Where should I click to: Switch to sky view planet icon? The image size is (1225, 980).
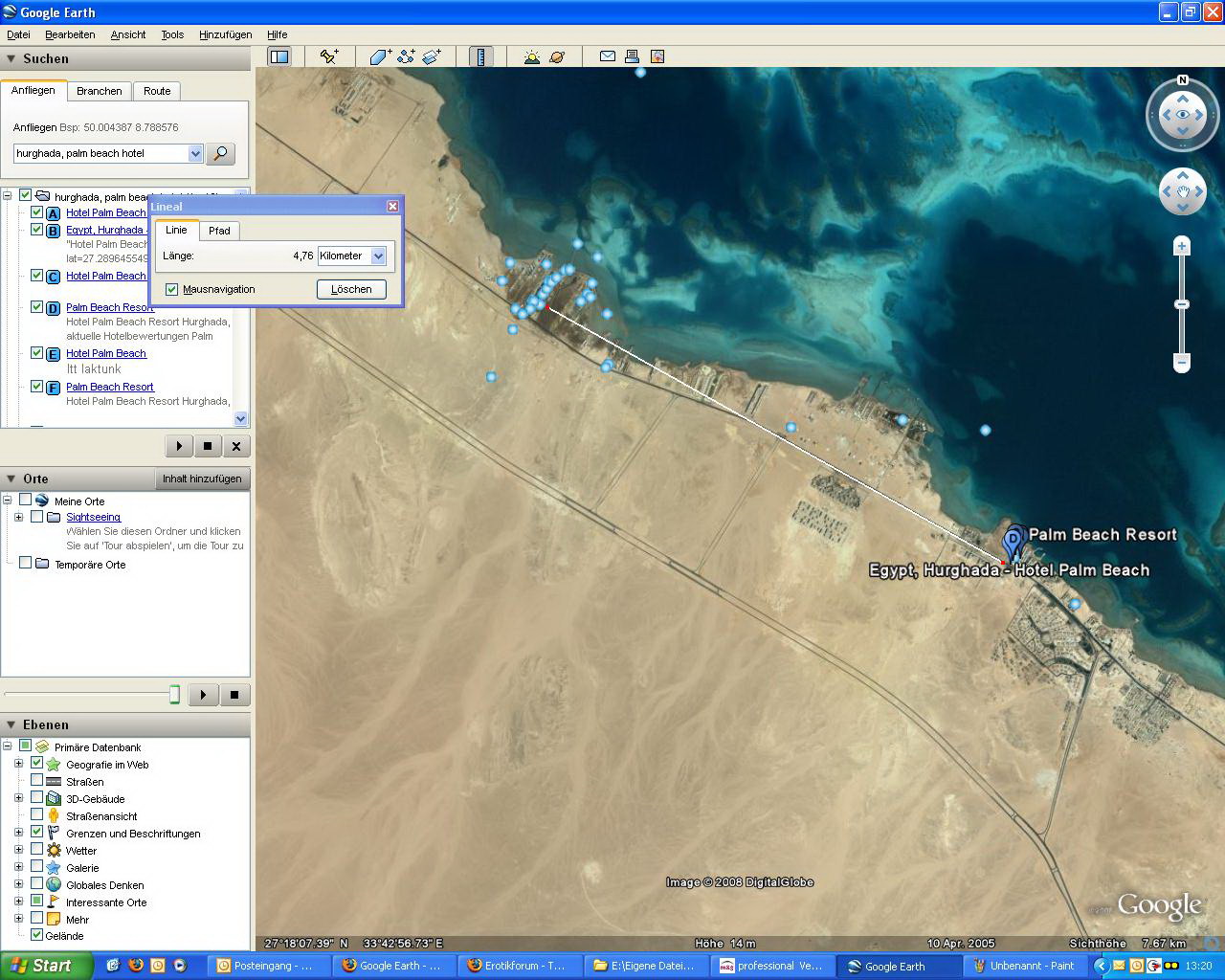(557, 56)
